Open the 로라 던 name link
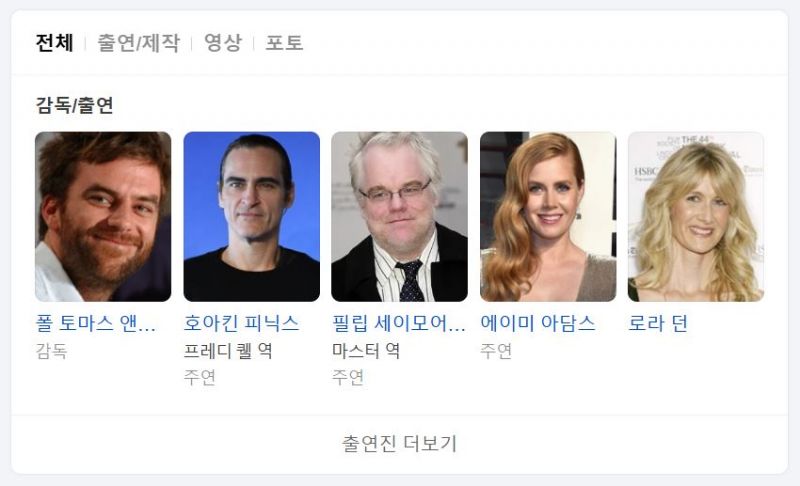 point(658,323)
